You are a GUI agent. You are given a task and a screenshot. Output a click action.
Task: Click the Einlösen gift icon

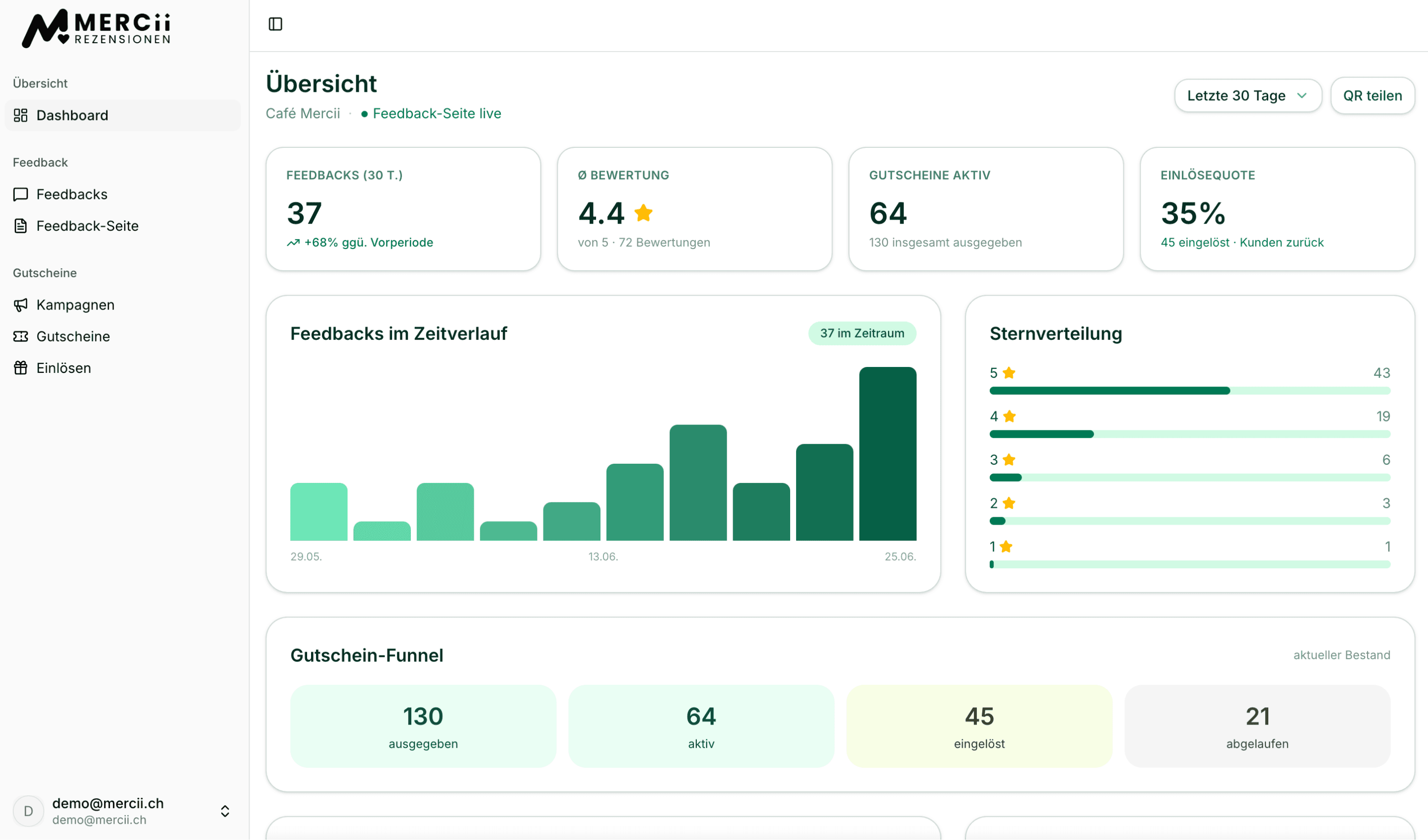tap(21, 368)
